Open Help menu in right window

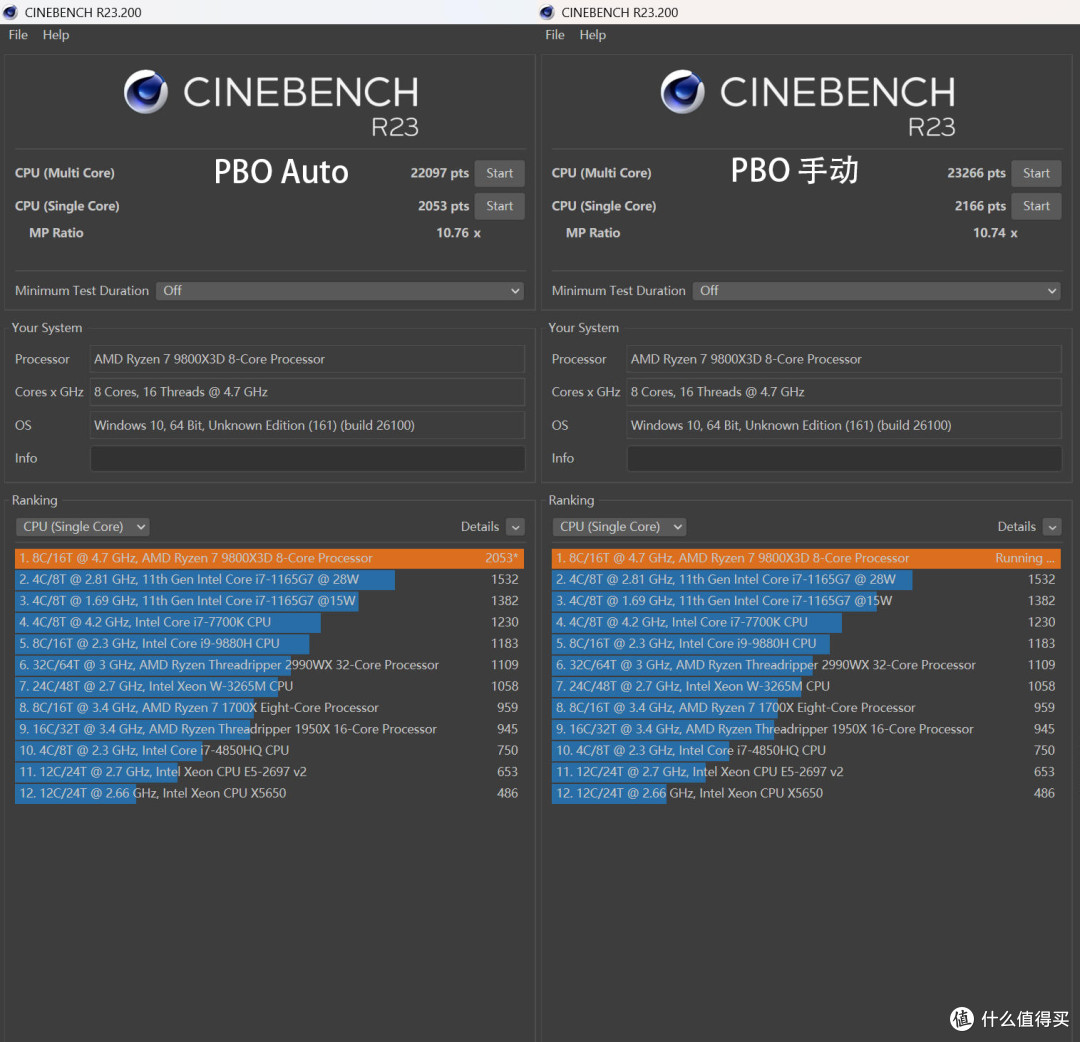click(x=592, y=34)
